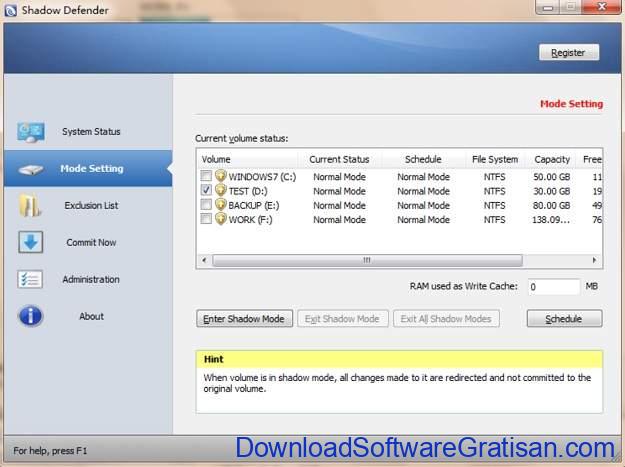The image size is (625, 467).
Task: Open the System Status section
Action: (x=88, y=131)
